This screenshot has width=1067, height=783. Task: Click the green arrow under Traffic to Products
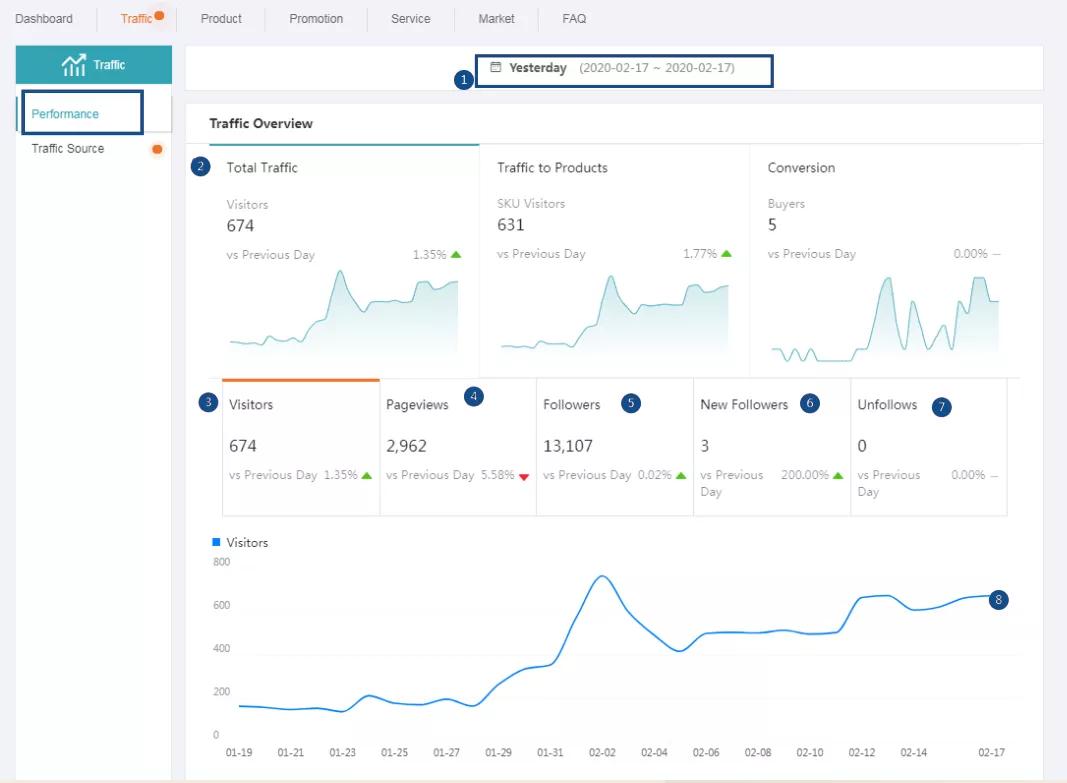pos(726,254)
